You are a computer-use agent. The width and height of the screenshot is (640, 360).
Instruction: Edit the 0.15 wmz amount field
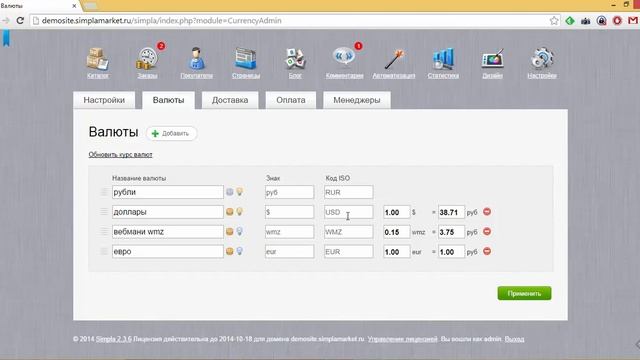click(x=396, y=231)
